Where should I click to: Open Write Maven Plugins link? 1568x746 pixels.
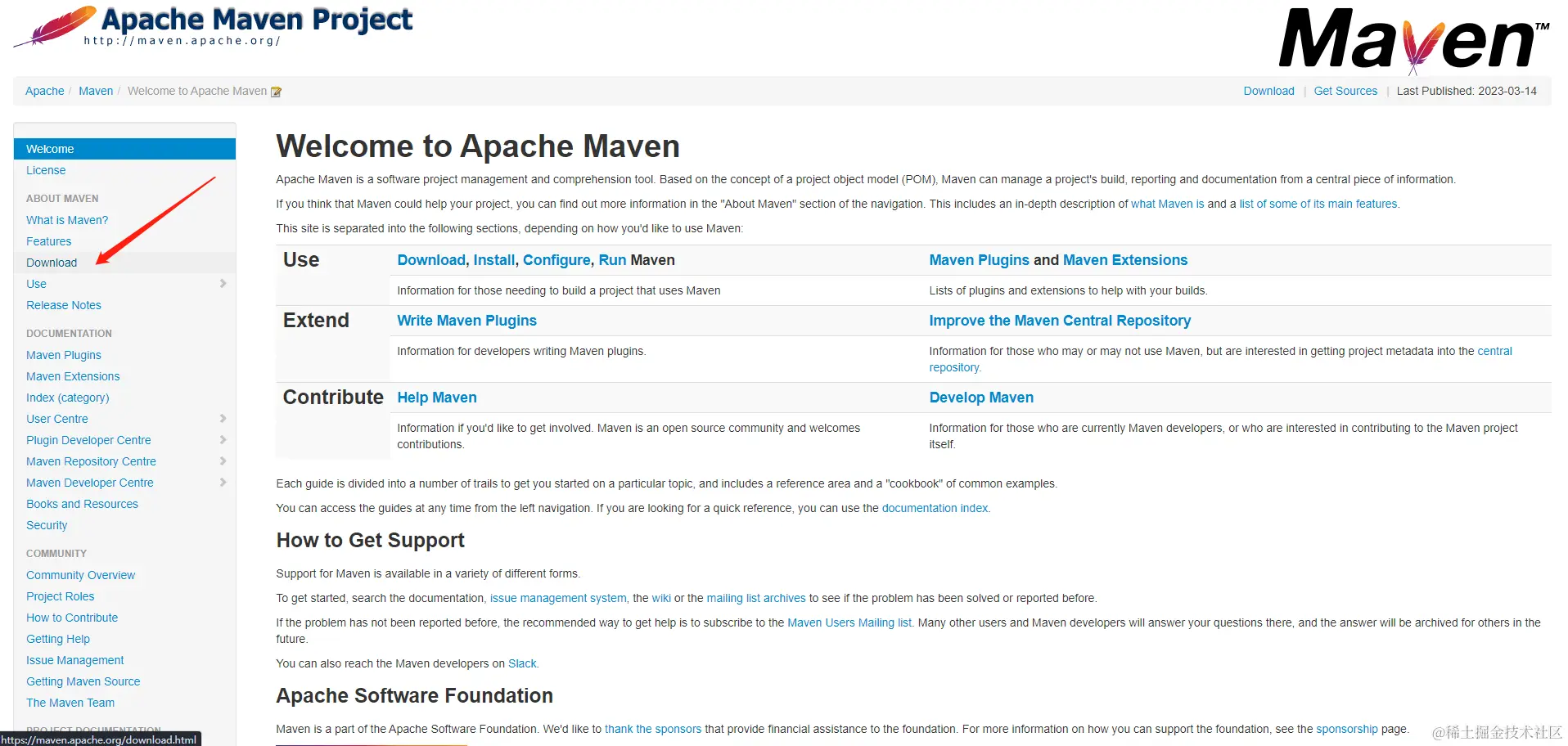(x=466, y=321)
